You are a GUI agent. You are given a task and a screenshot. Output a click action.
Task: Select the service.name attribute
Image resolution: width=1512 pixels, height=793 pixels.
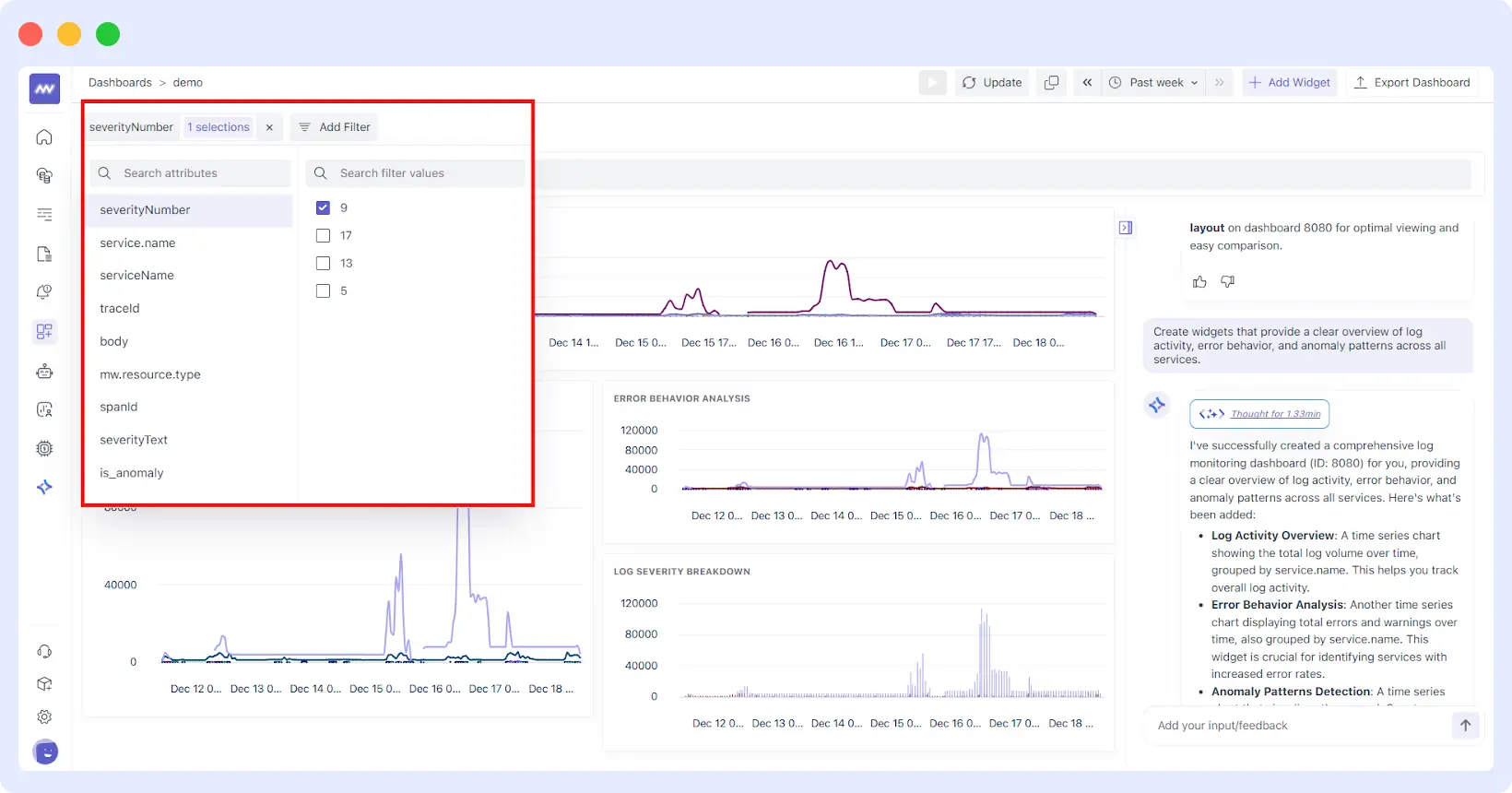click(x=190, y=243)
